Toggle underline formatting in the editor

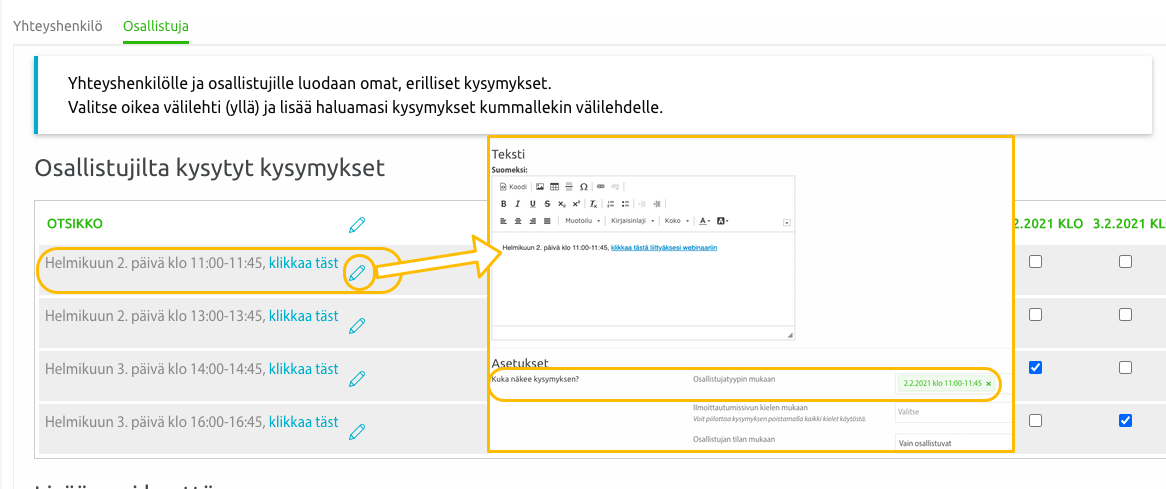click(x=532, y=204)
